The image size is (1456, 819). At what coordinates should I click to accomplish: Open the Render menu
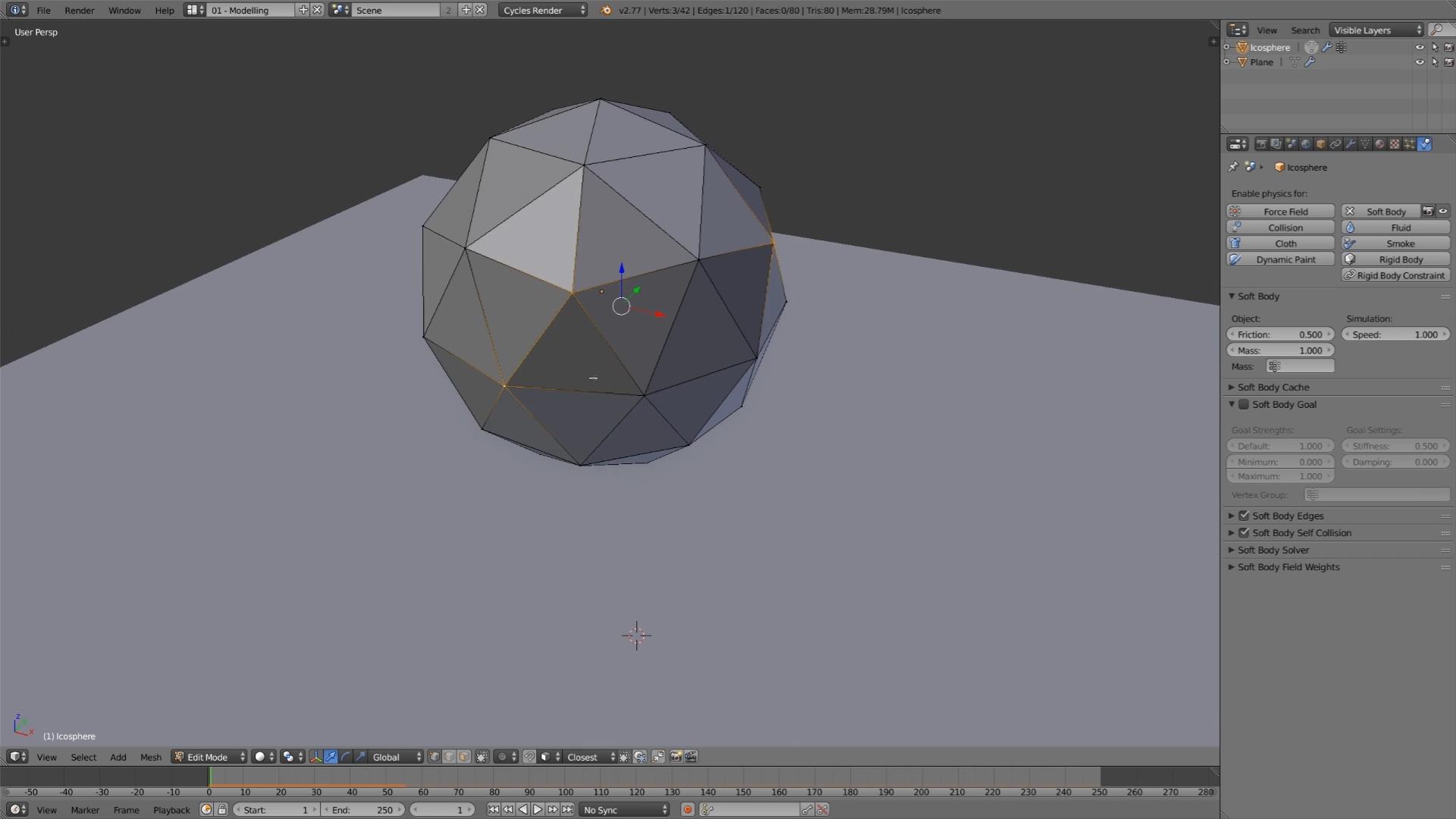click(80, 10)
